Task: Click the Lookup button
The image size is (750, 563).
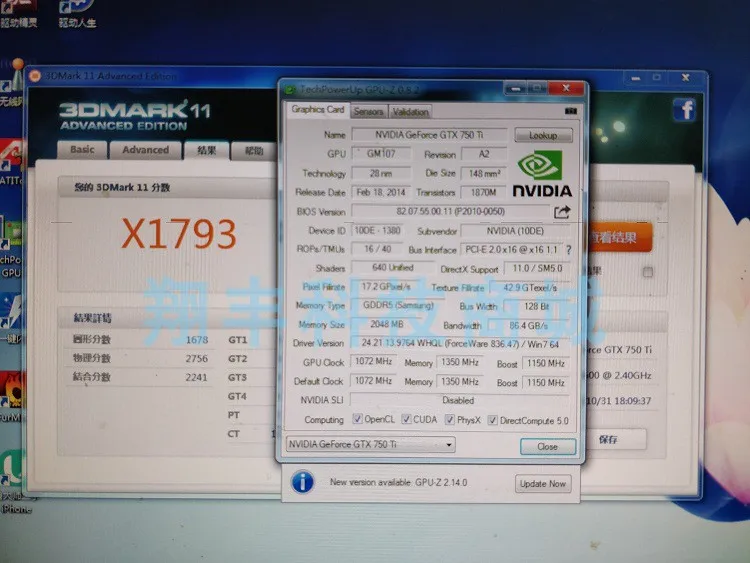Action: pos(543,135)
